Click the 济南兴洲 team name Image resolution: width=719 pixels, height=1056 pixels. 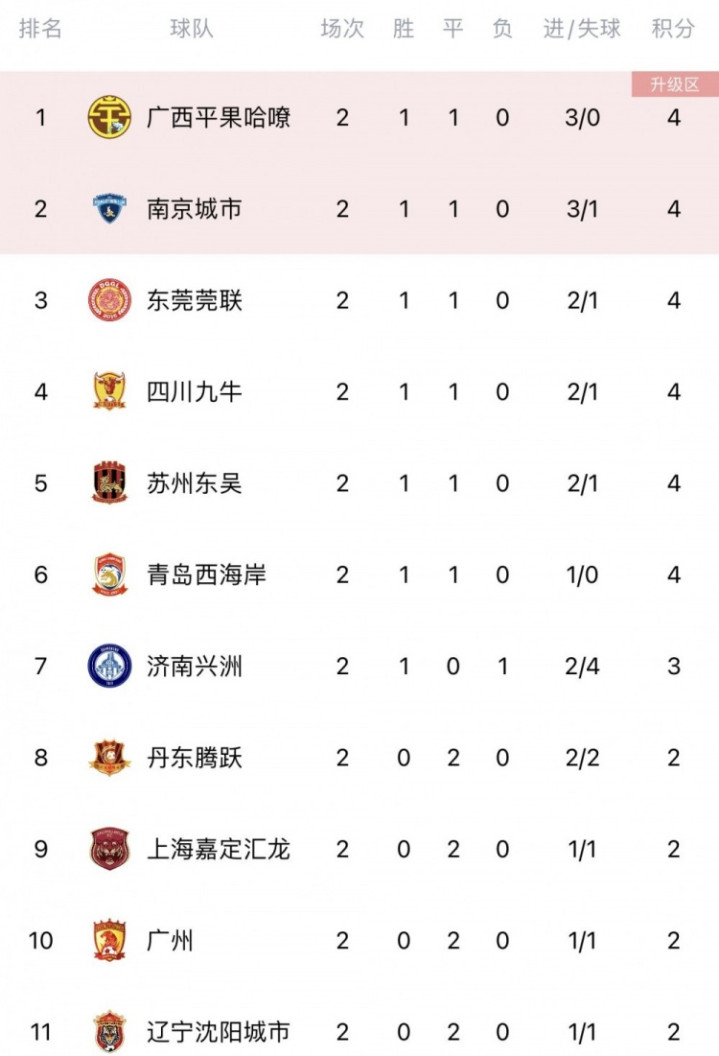click(x=195, y=666)
